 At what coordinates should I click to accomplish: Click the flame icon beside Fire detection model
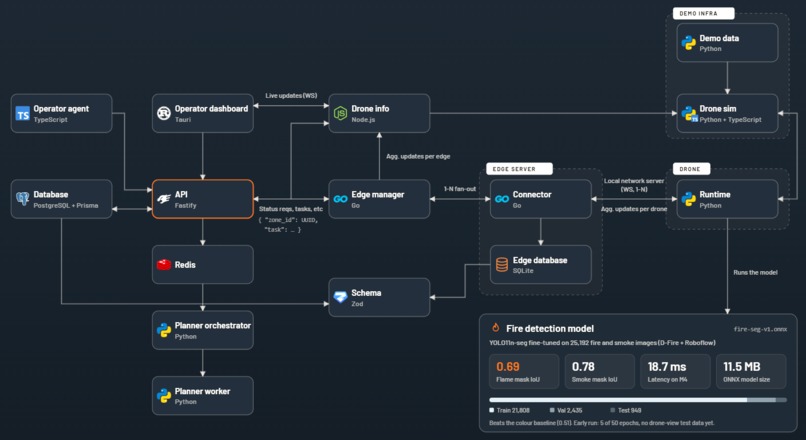click(x=496, y=327)
